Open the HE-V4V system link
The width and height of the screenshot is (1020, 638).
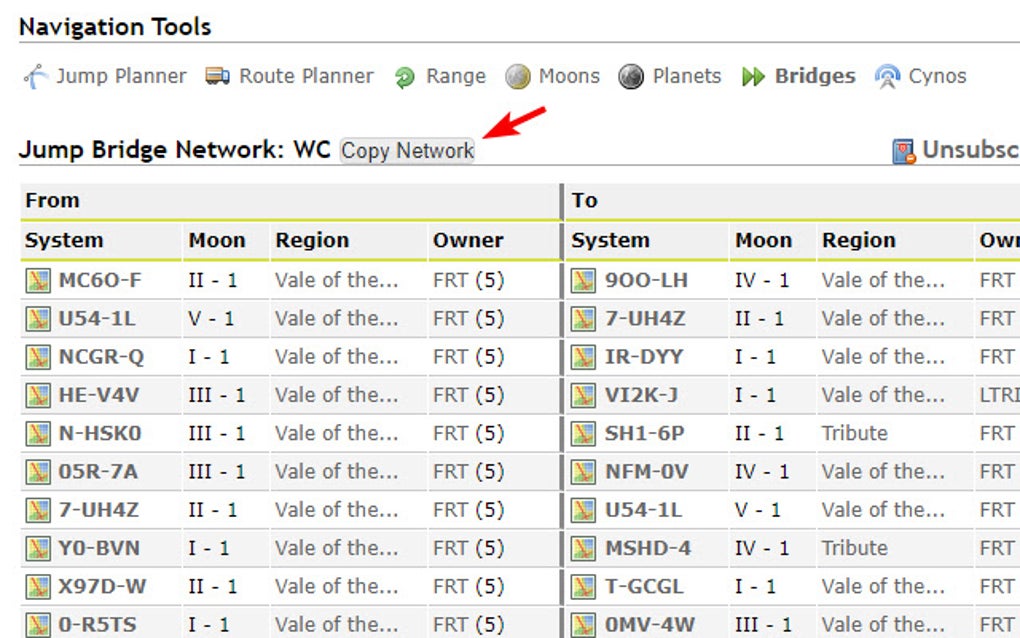99,395
